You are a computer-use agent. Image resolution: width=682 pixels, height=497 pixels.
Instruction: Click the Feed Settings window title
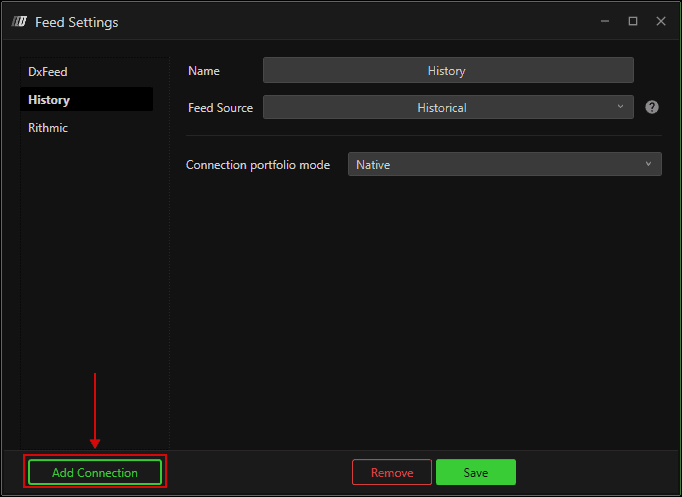(77, 22)
